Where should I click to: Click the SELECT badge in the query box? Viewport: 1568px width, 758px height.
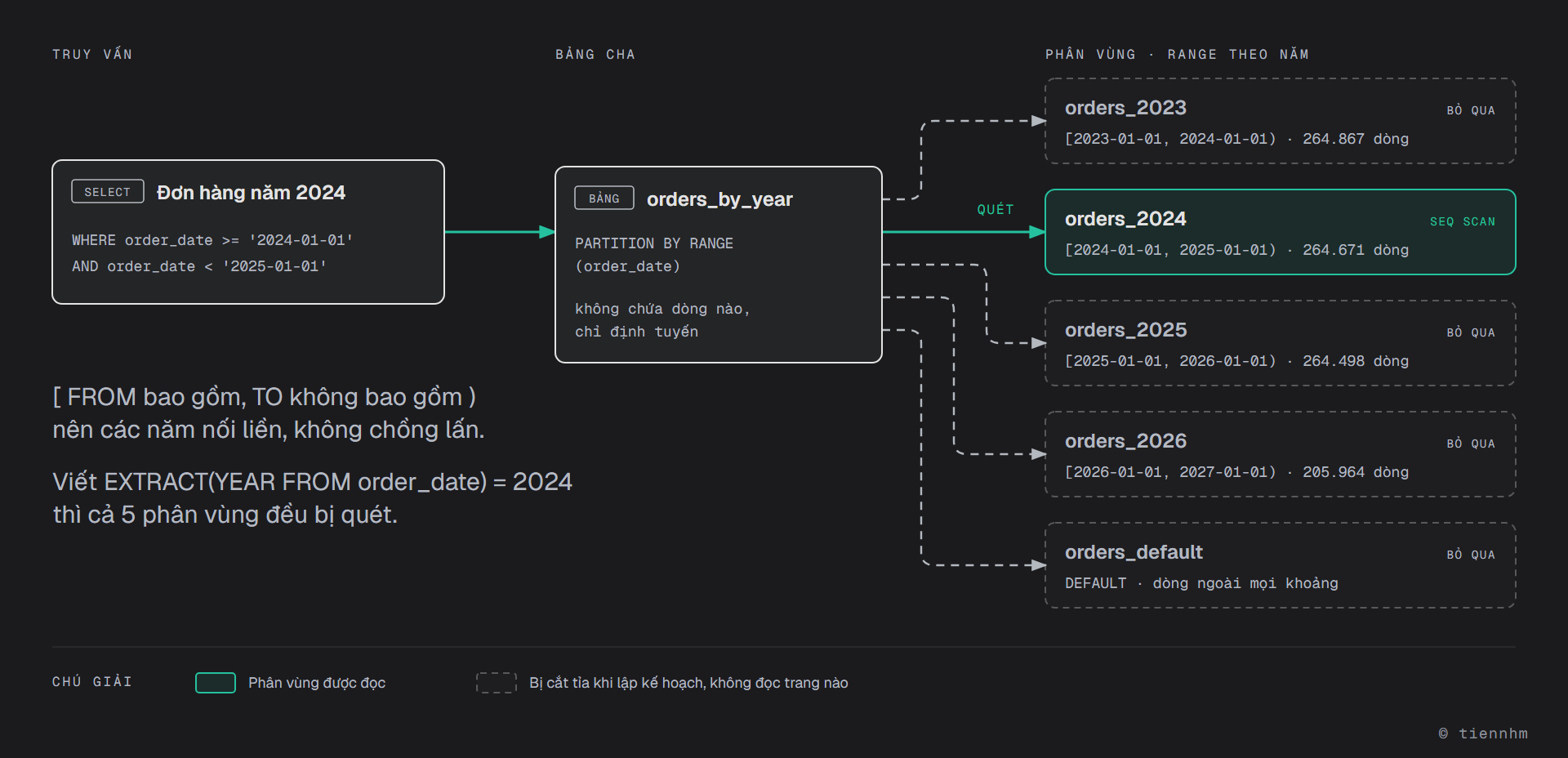tap(108, 191)
